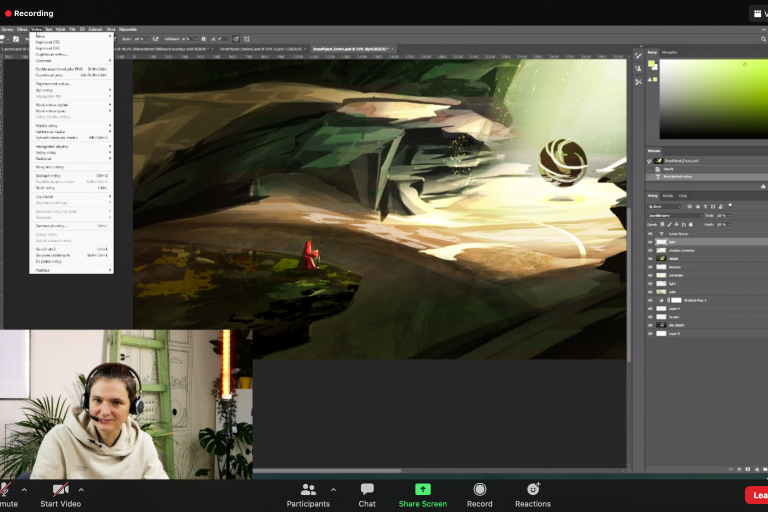Viewport: 768px width, 512px height.
Task: Click the red Leave button
Action: pyautogui.click(x=757, y=495)
